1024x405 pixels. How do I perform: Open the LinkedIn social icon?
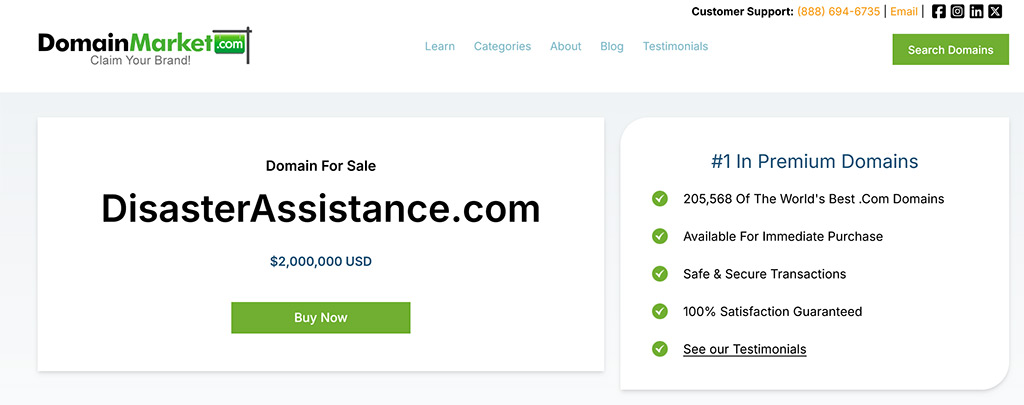click(x=977, y=12)
